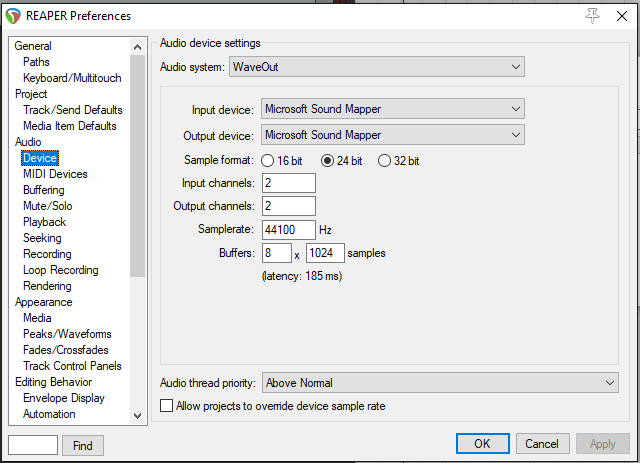This screenshot has width=640, height=463.
Task: Select the 32 bit sample format
Action: click(384, 161)
